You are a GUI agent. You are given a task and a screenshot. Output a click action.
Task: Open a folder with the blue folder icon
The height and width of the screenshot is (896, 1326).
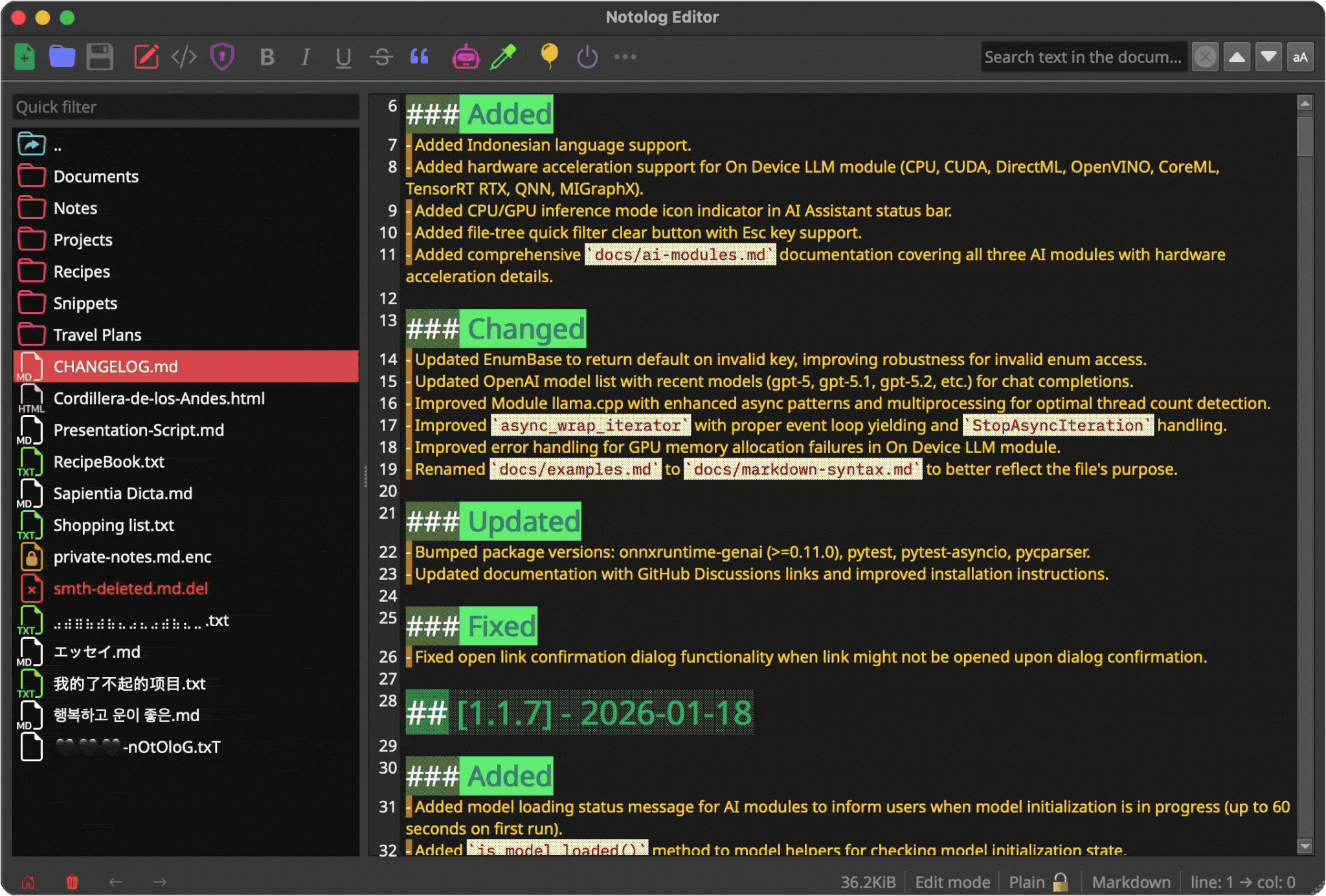(x=62, y=57)
